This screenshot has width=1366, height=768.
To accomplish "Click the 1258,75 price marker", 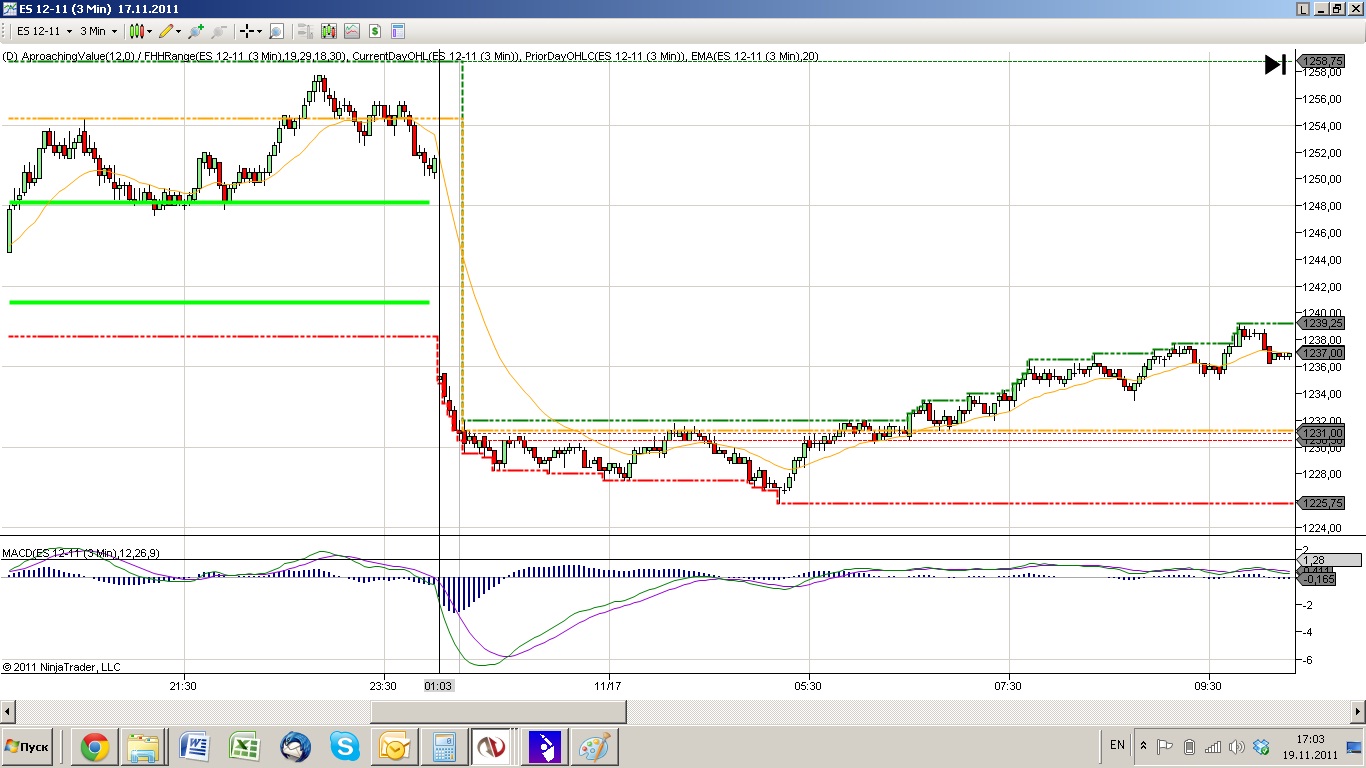I will (1321, 61).
